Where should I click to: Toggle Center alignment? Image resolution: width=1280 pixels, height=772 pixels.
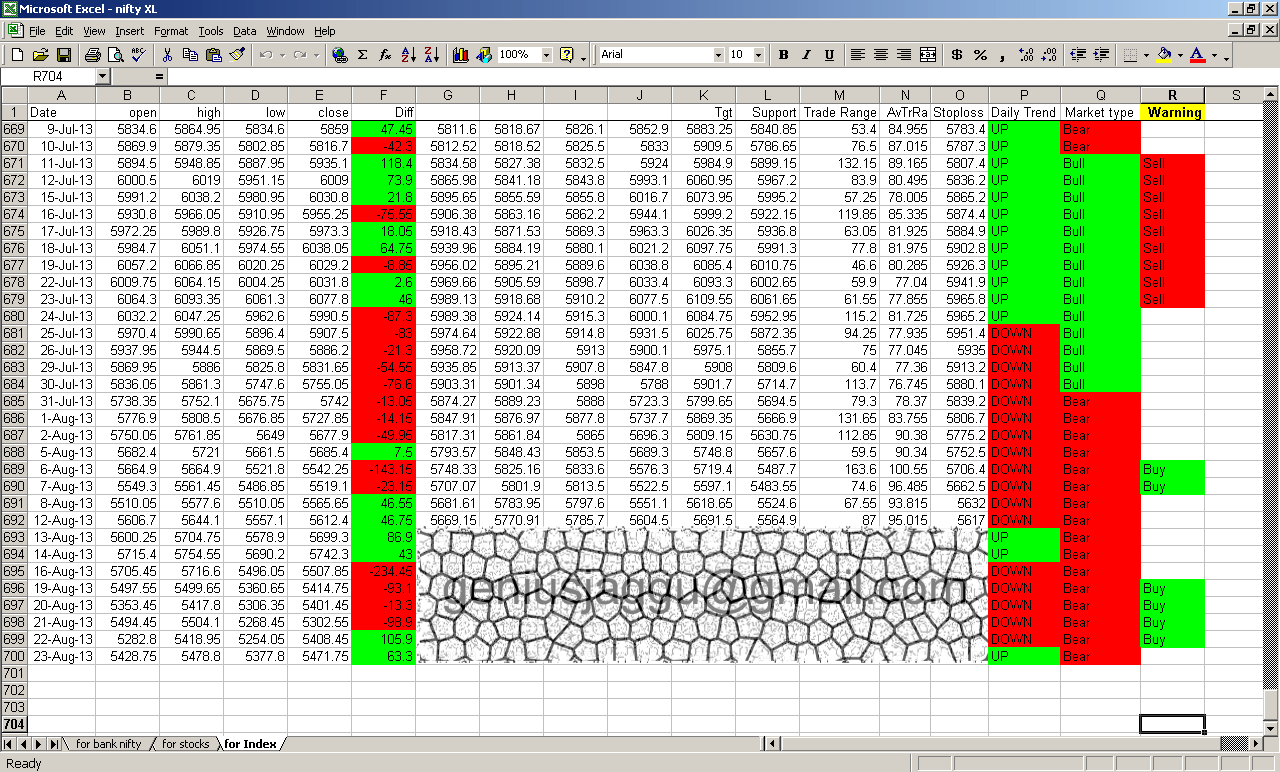881,55
